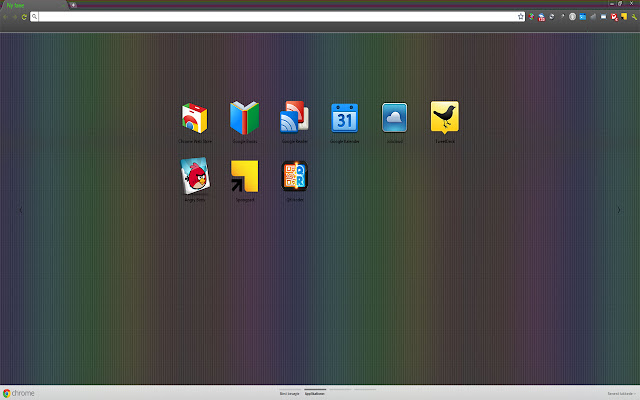Click the screen capture extension icon
The width and height of the screenshot is (640, 400).
[603, 17]
